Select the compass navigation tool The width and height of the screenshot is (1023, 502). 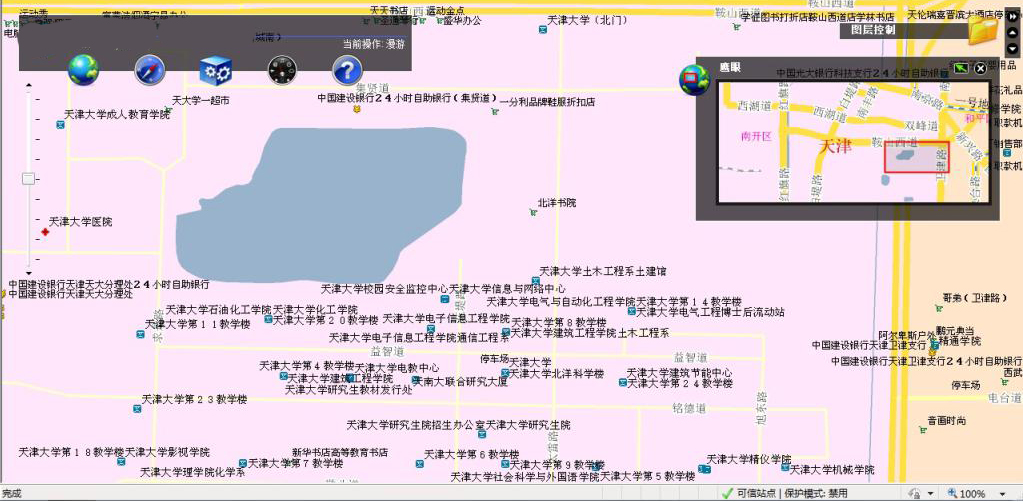pyautogui.click(x=150, y=70)
